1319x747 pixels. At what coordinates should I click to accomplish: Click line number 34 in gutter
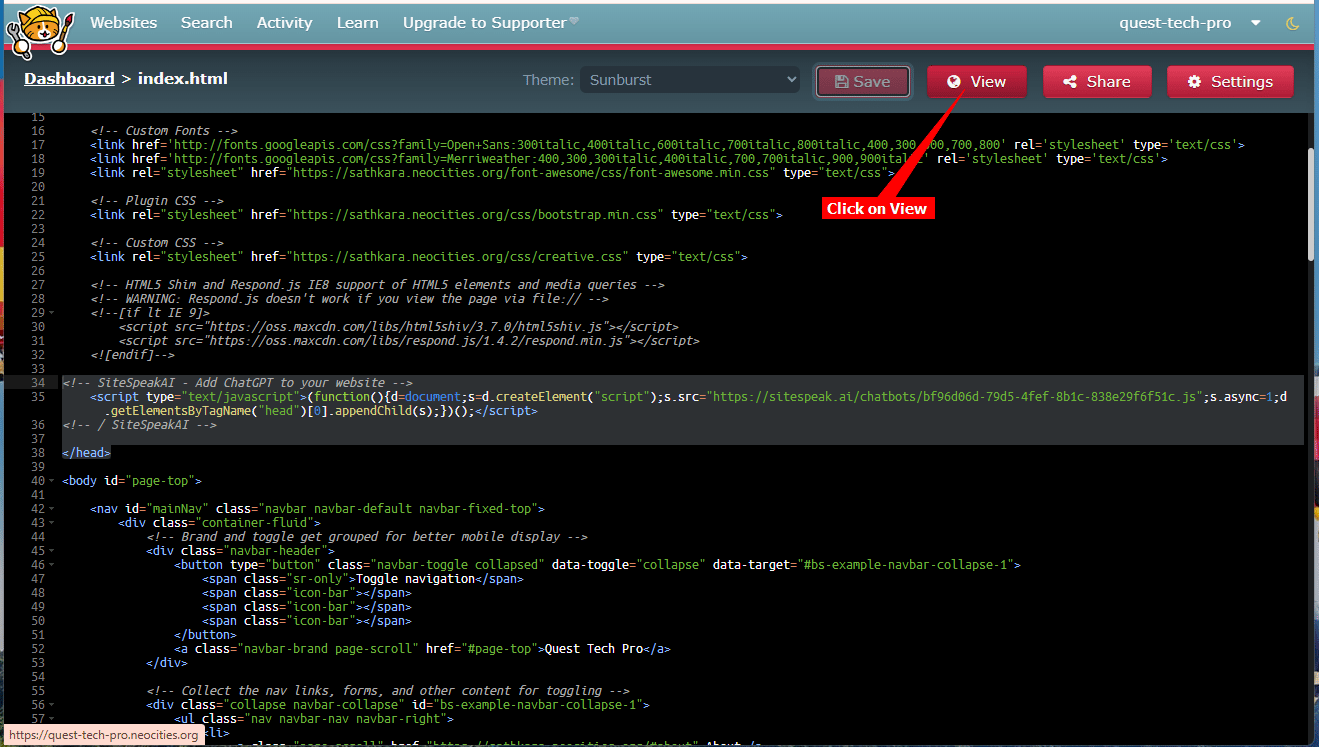coord(38,383)
